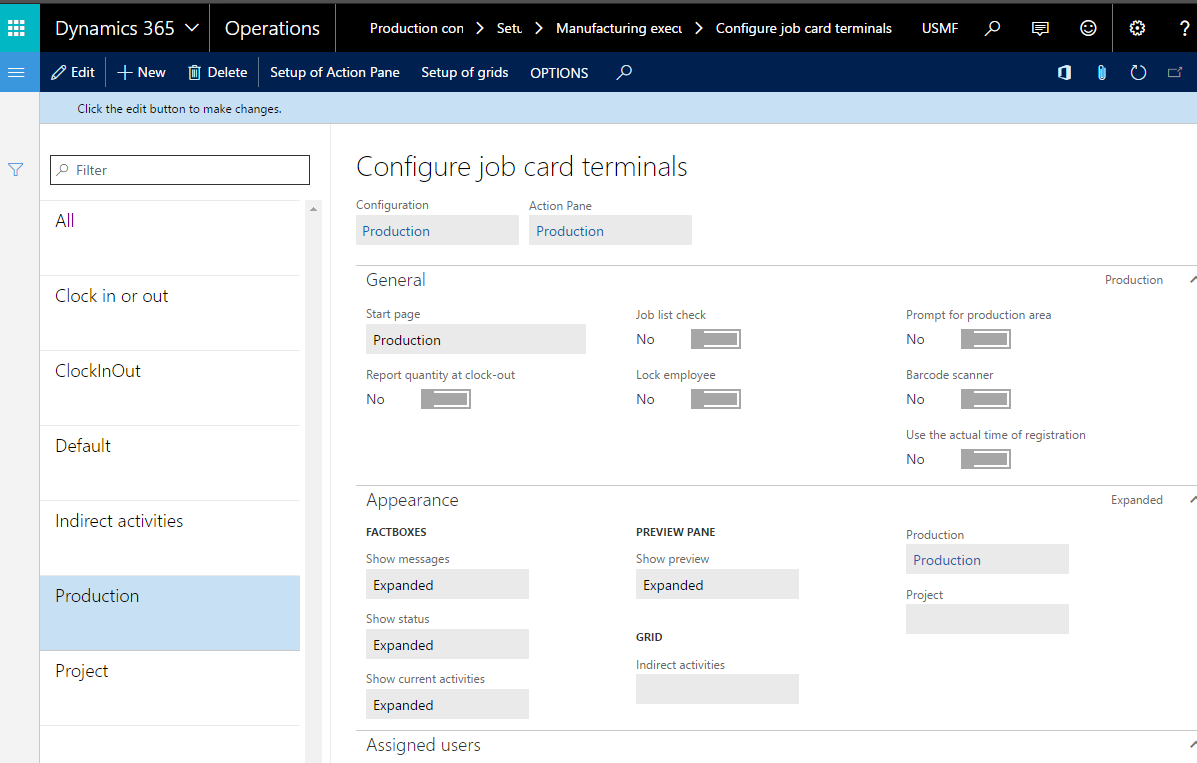View attachments using the paperclip icon
This screenshot has height=763, width=1197.
(1101, 72)
